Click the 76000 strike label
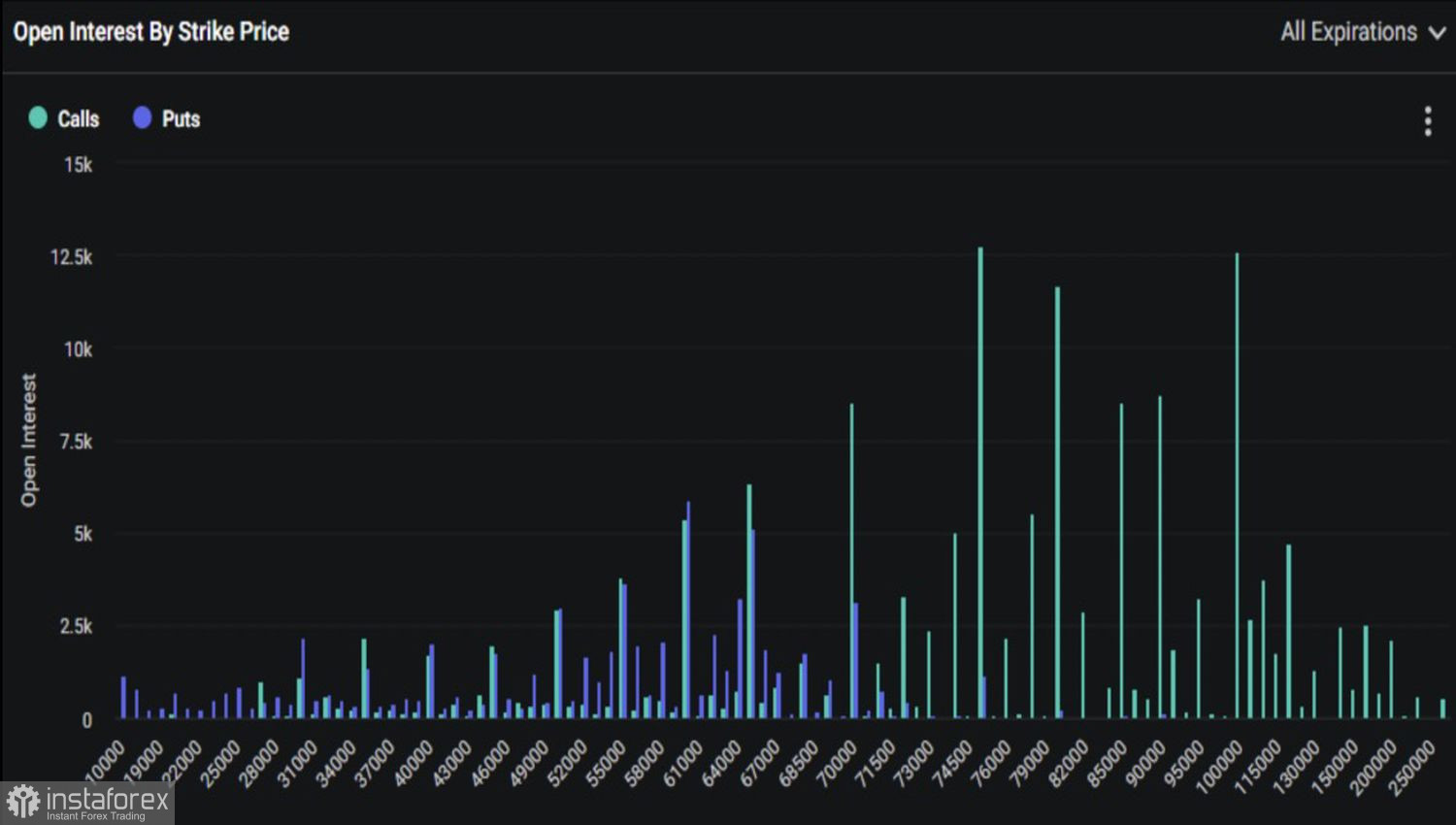The height and width of the screenshot is (825, 1456). 991,762
